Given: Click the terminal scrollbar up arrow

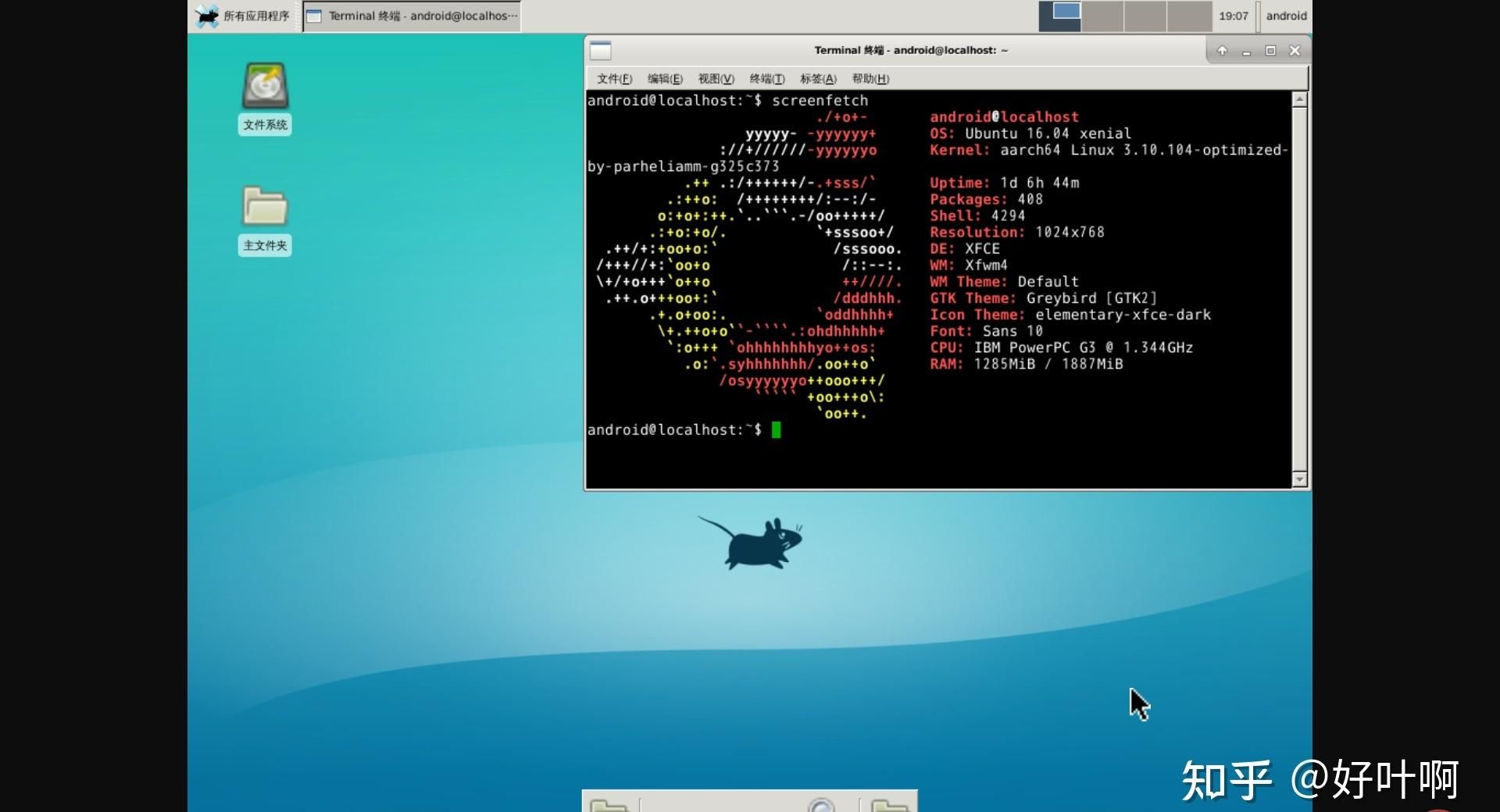Looking at the screenshot, I should (x=1300, y=100).
